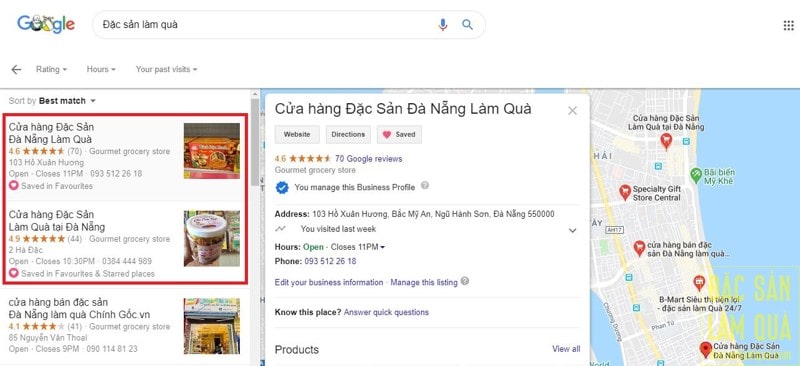The image size is (800, 366).
Task: Toggle the Saved heart button
Action: [399, 135]
